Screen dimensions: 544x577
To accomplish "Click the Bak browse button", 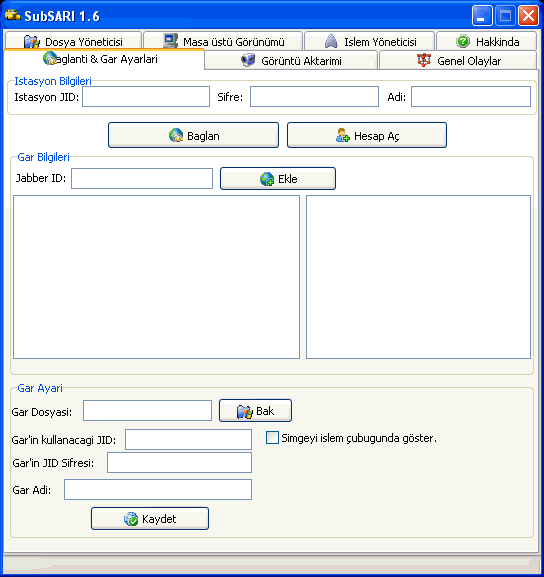I will 255,411.
